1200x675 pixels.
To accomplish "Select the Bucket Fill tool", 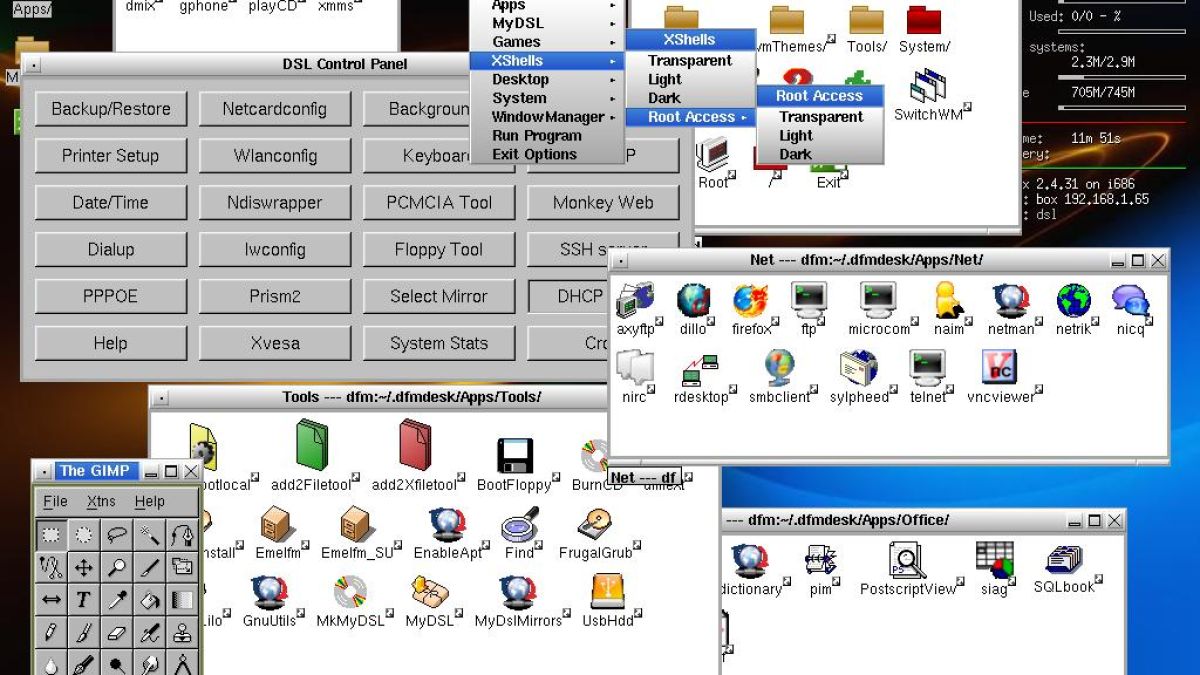I will pos(150,601).
